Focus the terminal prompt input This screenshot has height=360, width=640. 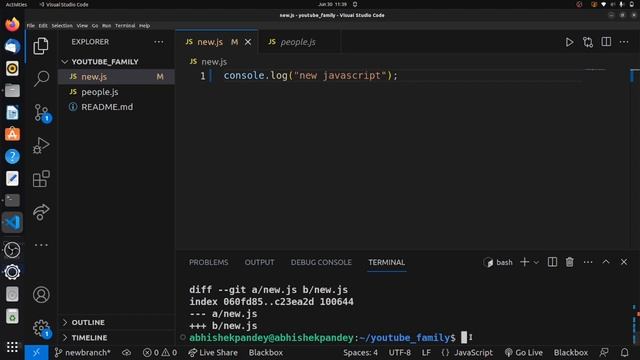click(x=464, y=338)
